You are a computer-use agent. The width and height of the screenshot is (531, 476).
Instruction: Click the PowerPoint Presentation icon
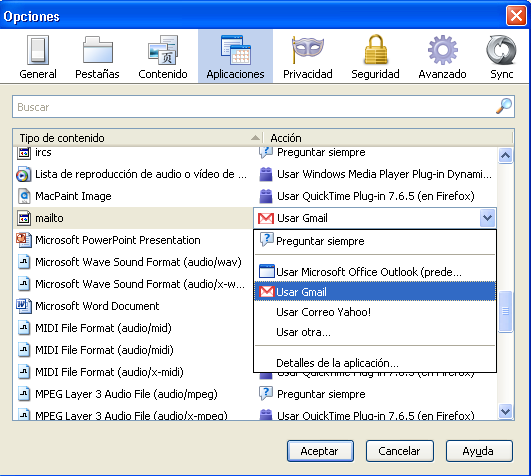pyautogui.click(x=24, y=240)
